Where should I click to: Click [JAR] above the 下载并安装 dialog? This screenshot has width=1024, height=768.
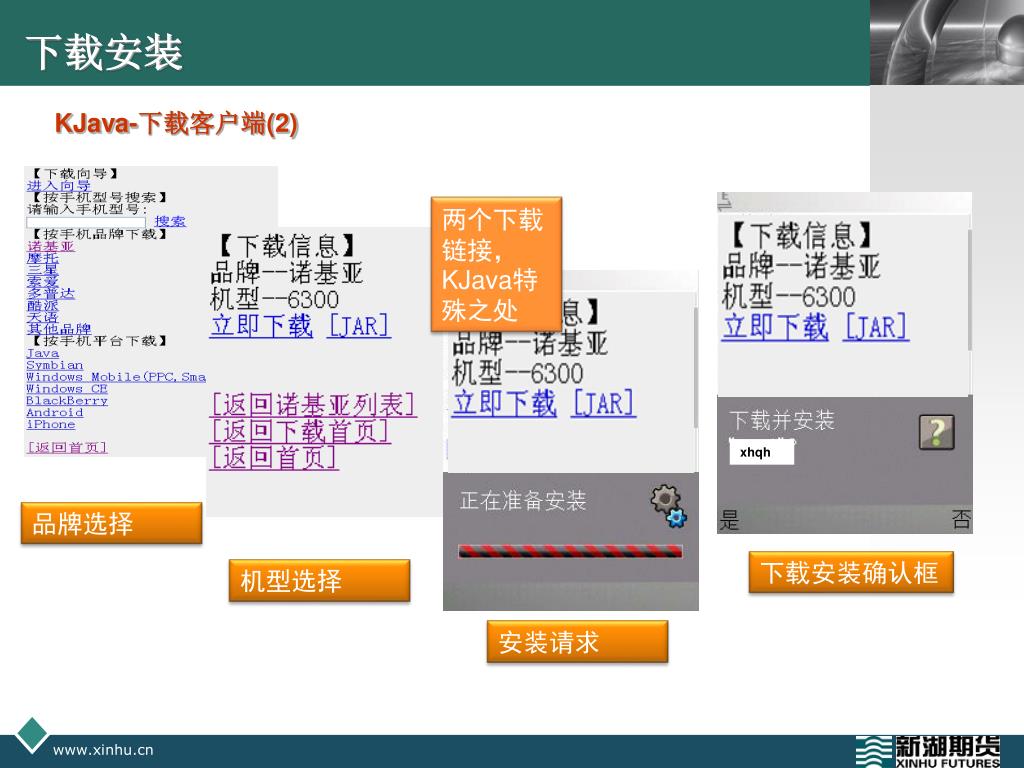tap(876, 327)
